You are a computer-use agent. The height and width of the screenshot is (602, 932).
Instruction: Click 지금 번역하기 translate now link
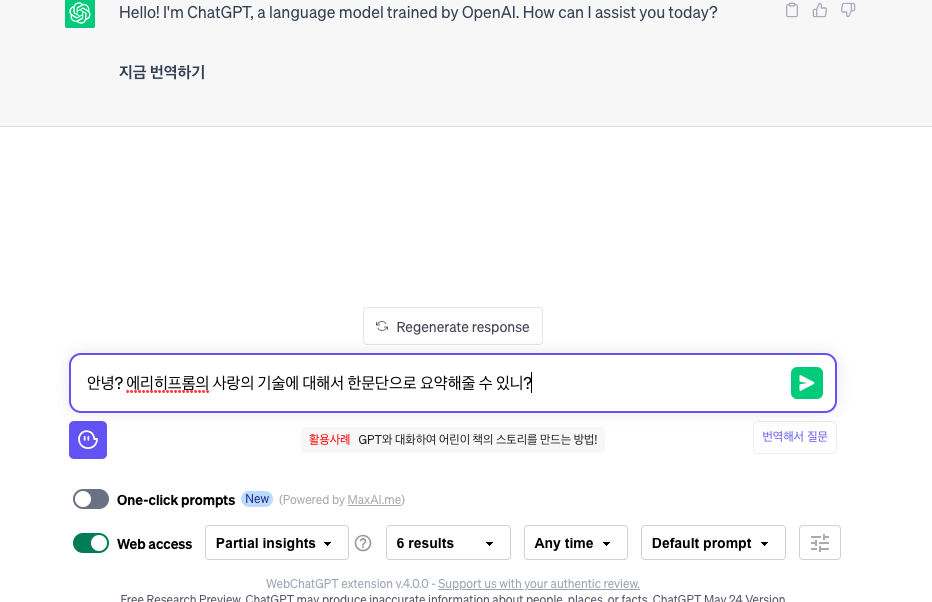point(162,73)
